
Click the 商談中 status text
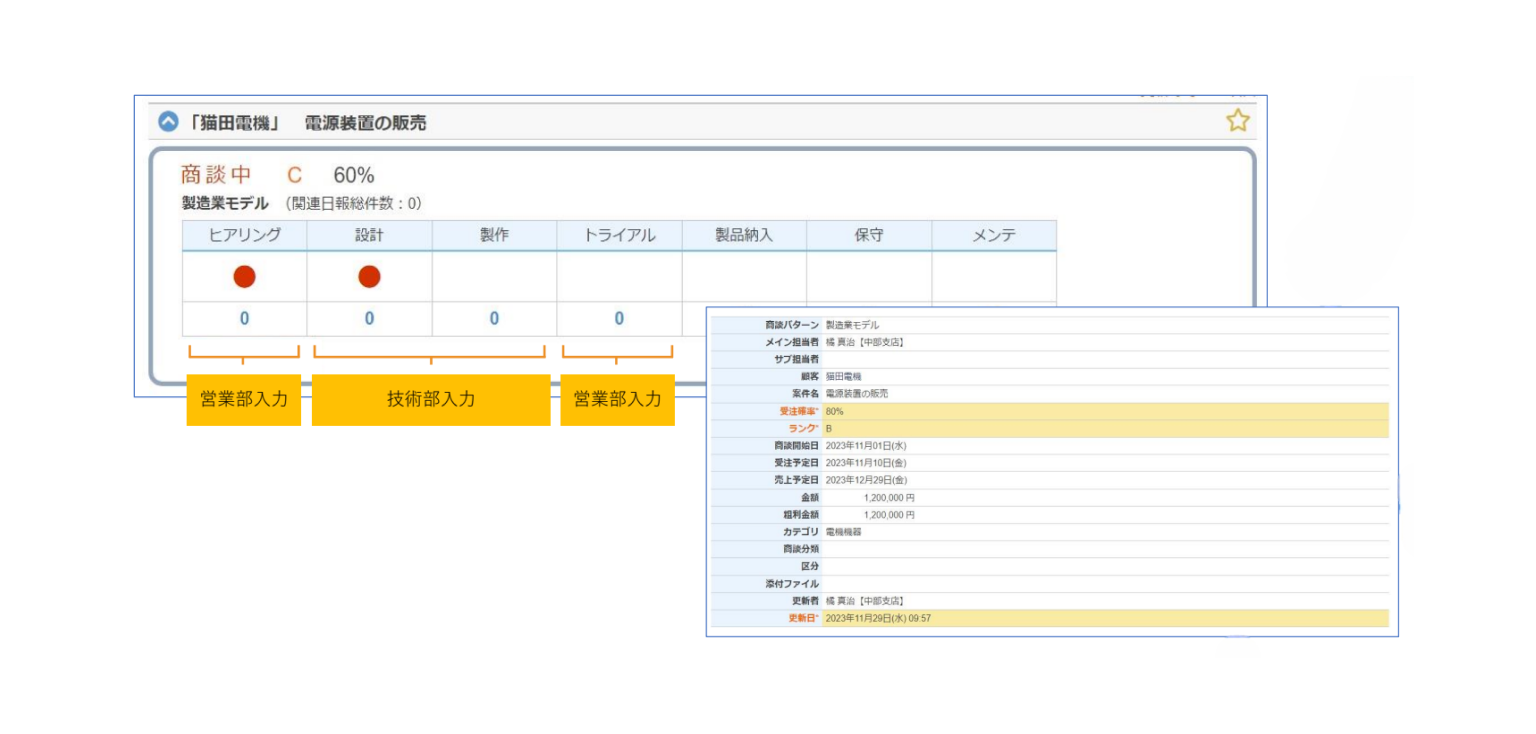tap(216, 175)
